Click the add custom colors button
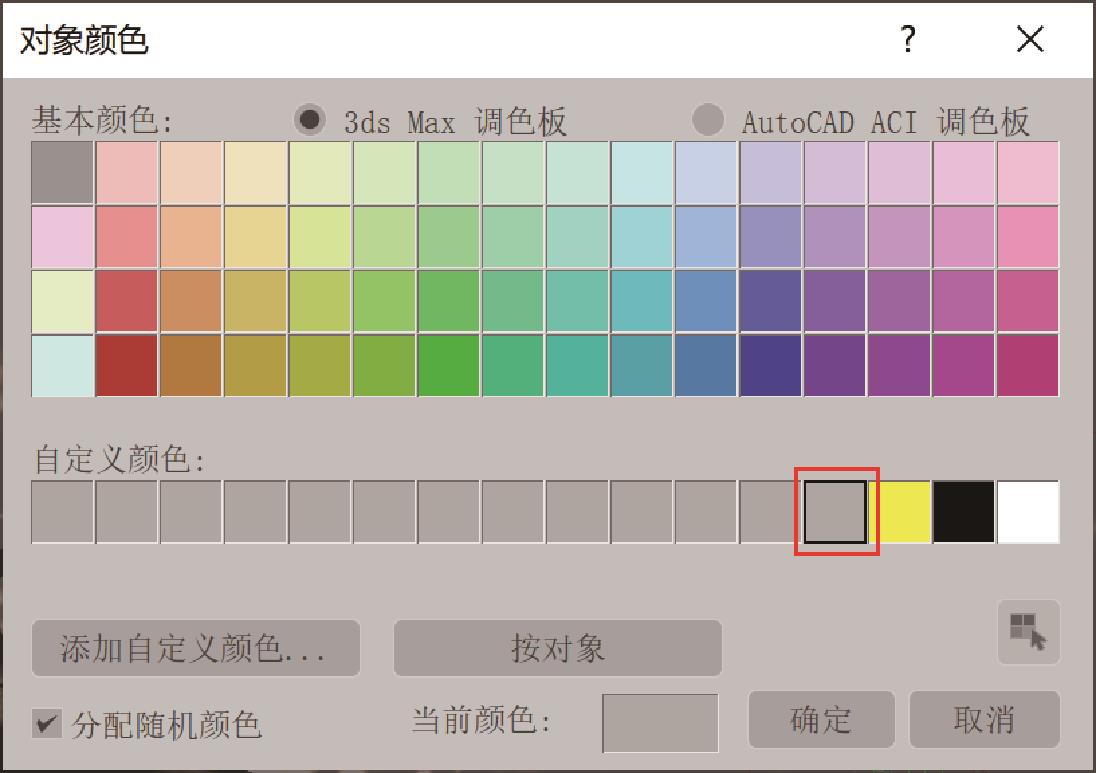The width and height of the screenshot is (1096, 773). (195, 649)
